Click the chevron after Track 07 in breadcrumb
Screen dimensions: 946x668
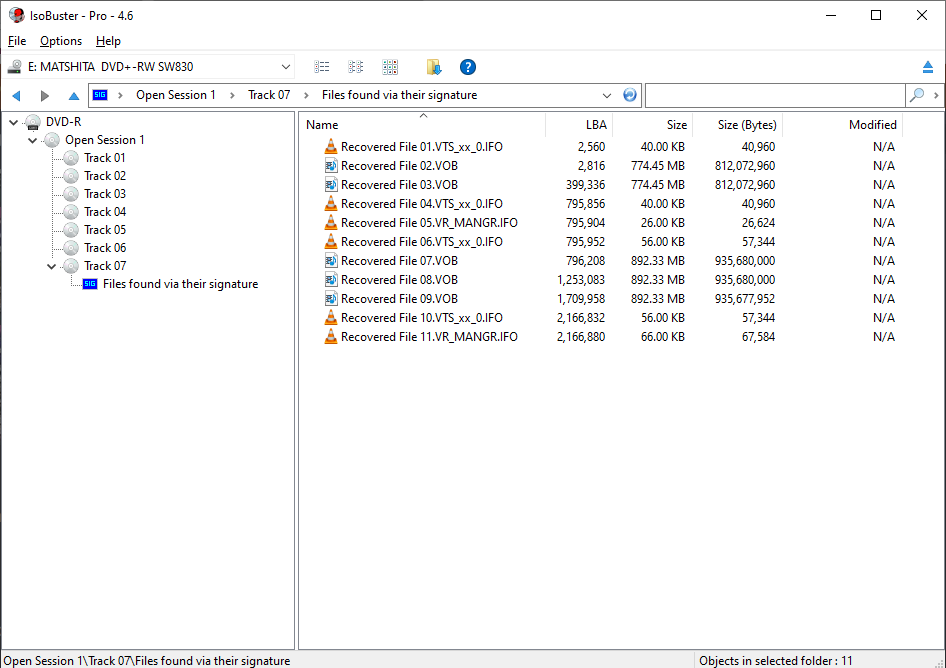click(x=306, y=95)
